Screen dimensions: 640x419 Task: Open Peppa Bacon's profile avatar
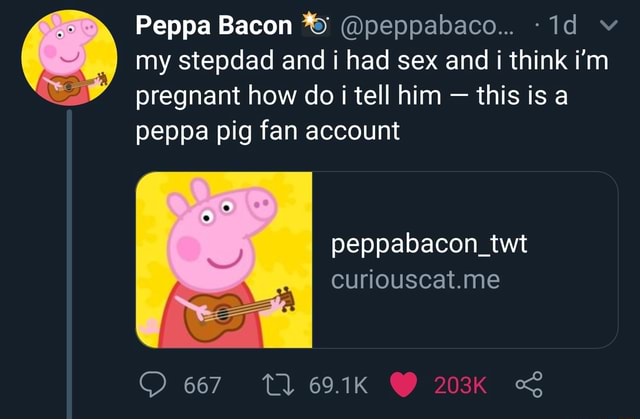(68, 56)
